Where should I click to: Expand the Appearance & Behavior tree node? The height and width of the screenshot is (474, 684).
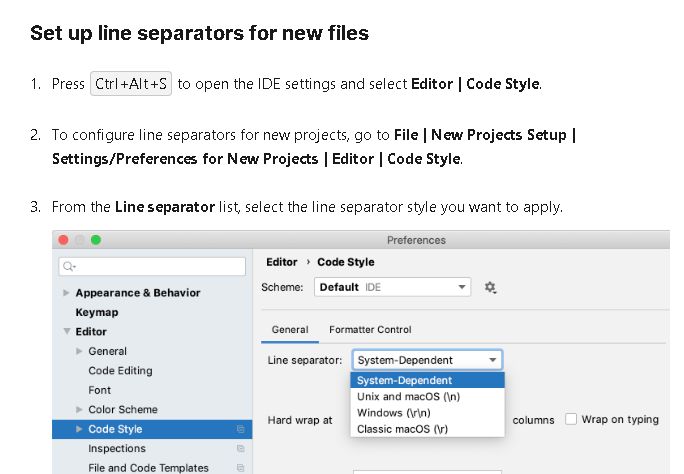[x=66, y=293]
